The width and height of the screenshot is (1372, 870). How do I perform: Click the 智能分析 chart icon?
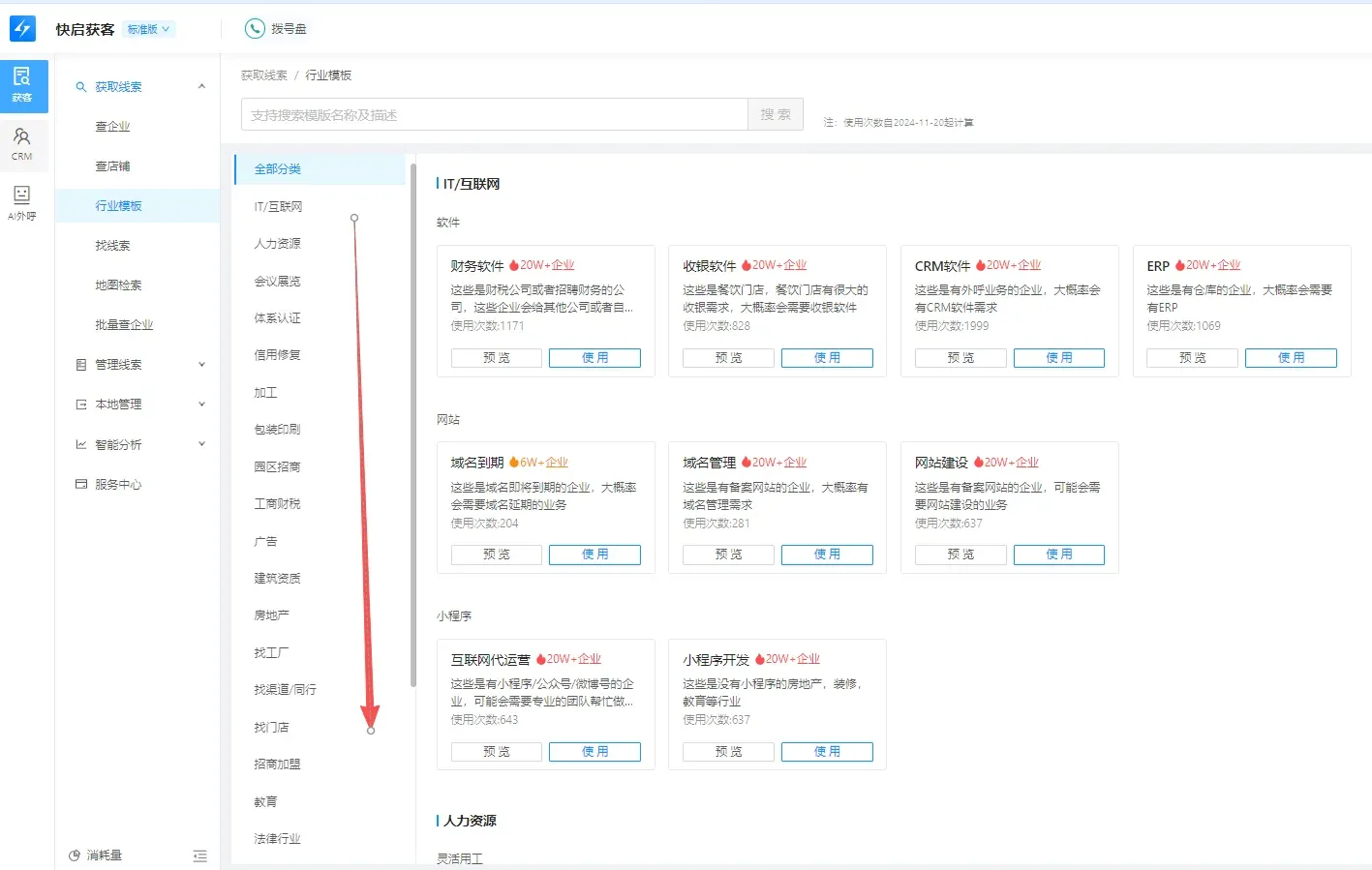click(81, 445)
